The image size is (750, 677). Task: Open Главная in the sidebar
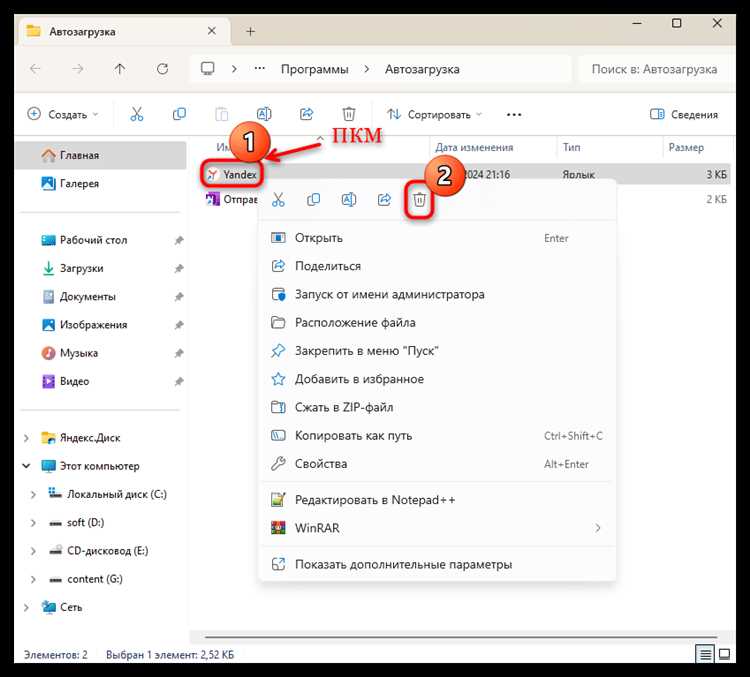point(100,155)
